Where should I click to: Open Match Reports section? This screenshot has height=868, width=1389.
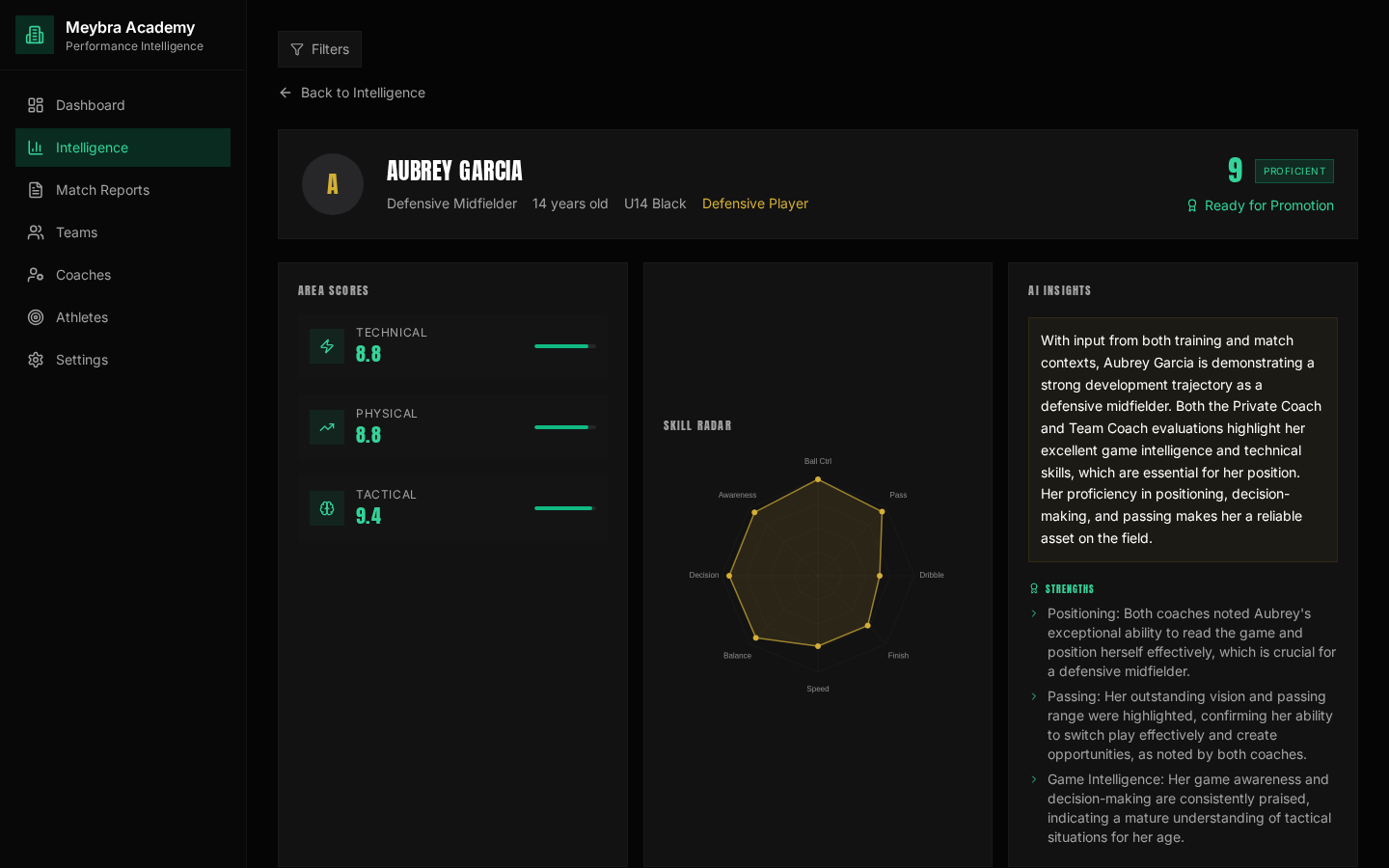pos(123,190)
